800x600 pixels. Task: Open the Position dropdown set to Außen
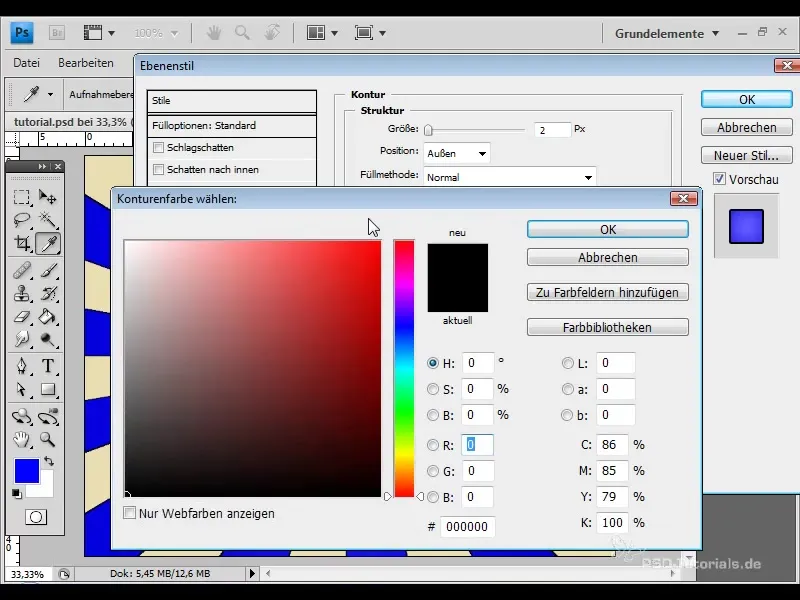tap(457, 153)
